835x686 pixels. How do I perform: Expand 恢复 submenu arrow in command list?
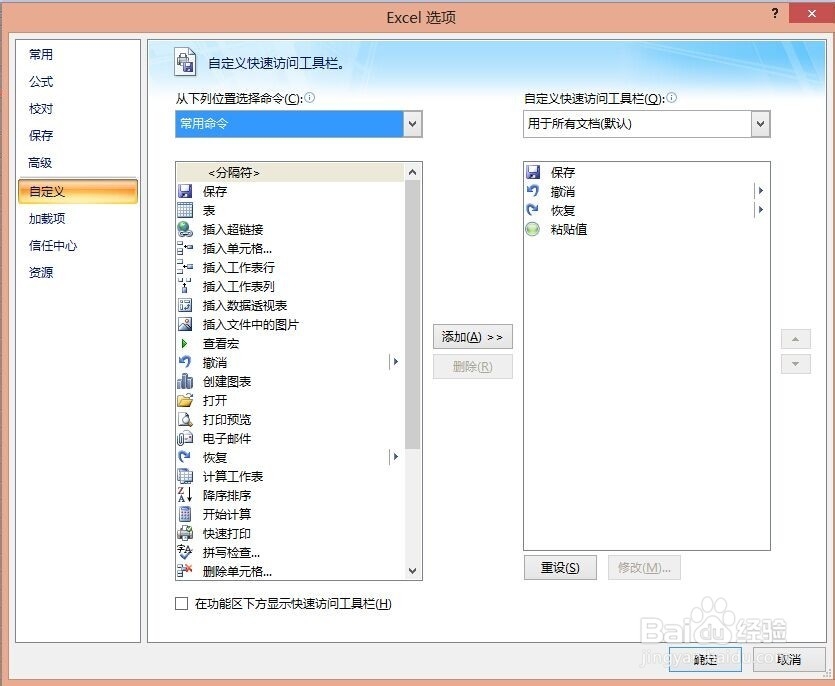pyautogui.click(x=395, y=457)
